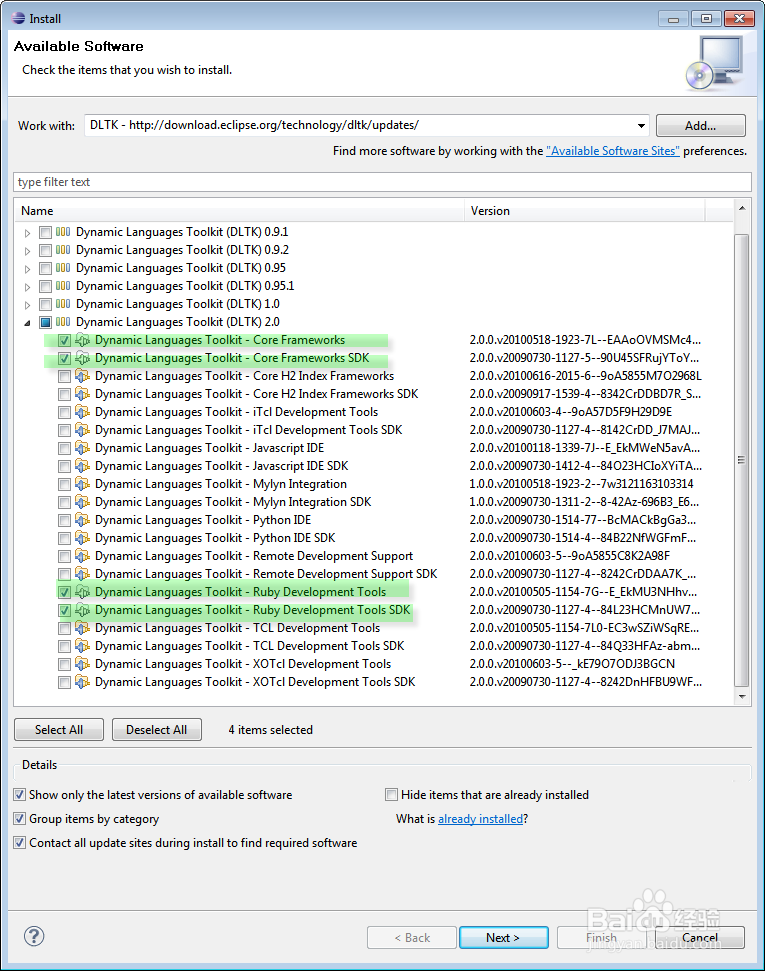This screenshot has height=971, width=765.
Task: Sort by the Version column header
Action: point(584,211)
